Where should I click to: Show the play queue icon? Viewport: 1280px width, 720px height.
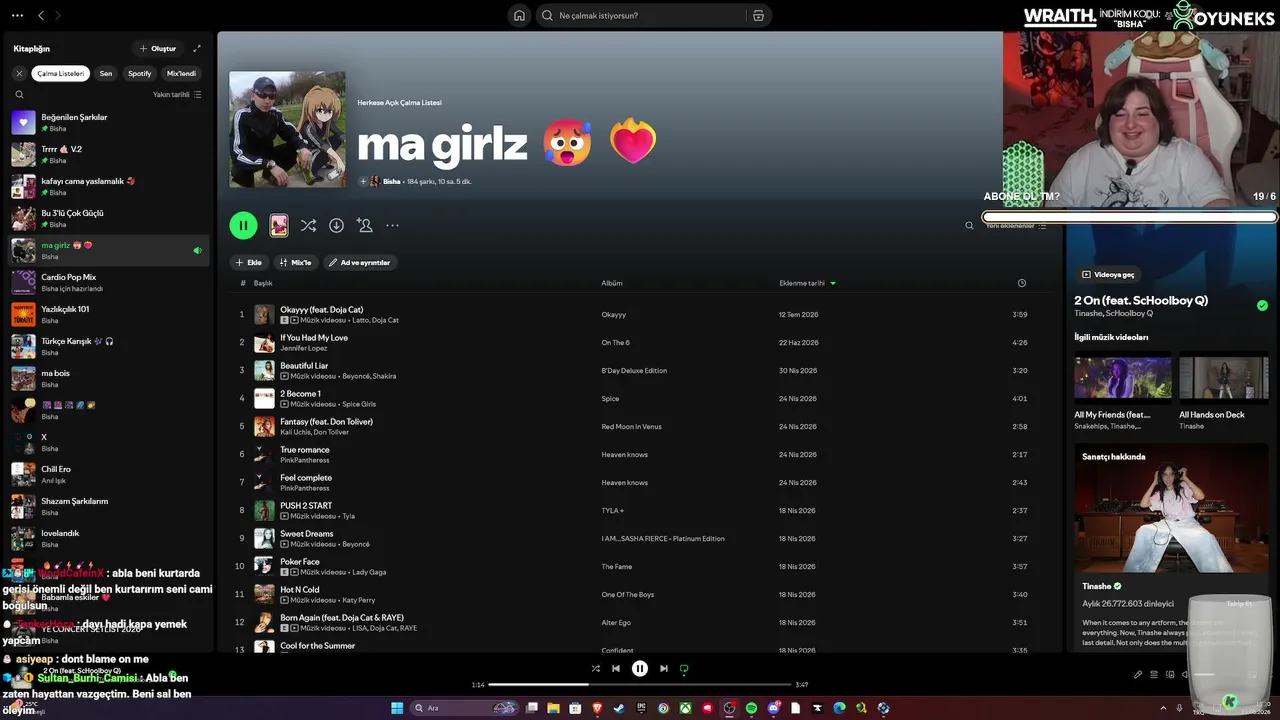(x=1154, y=674)
